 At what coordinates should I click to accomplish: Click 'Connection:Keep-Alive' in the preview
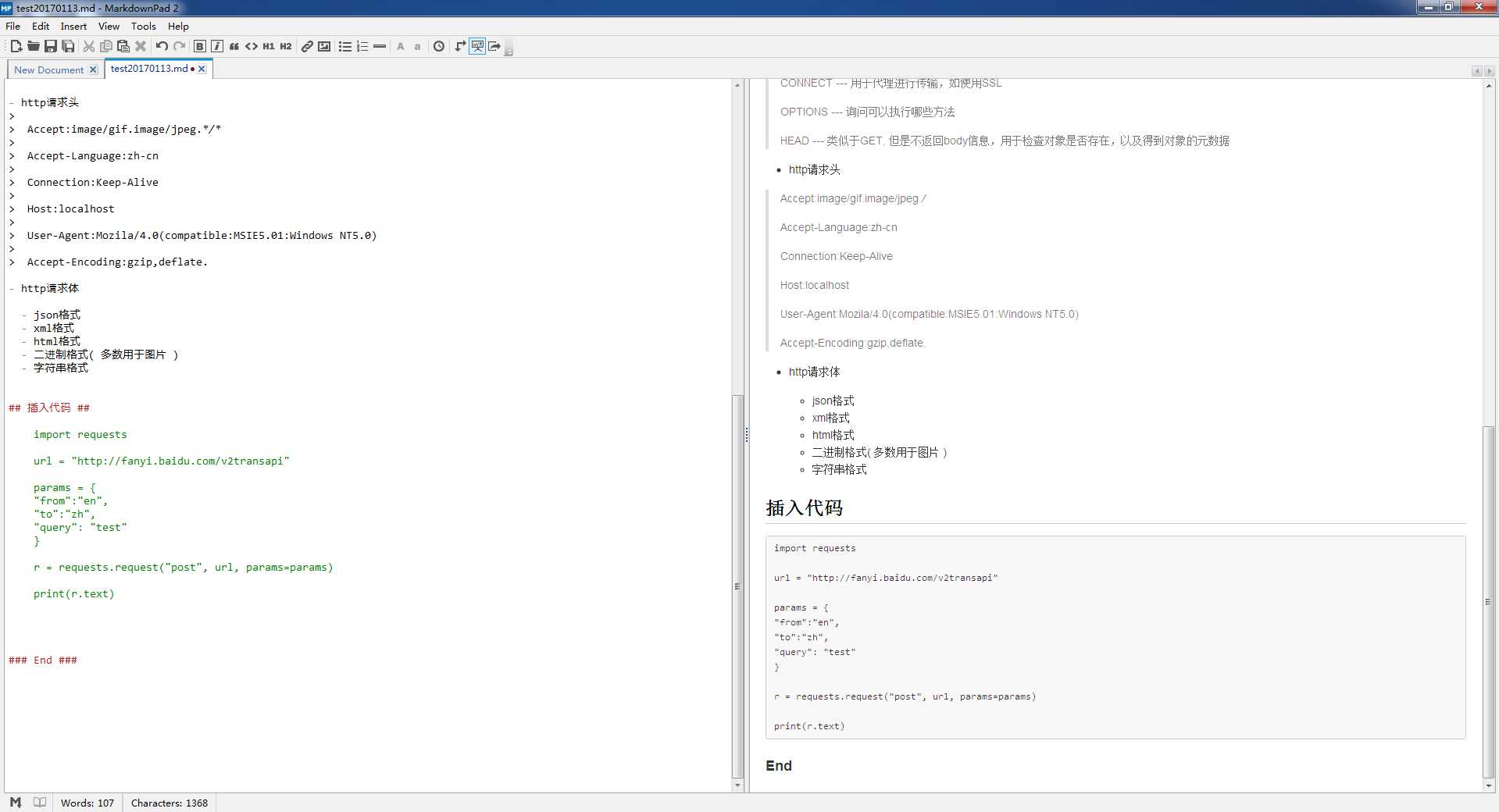coord(836,256)
